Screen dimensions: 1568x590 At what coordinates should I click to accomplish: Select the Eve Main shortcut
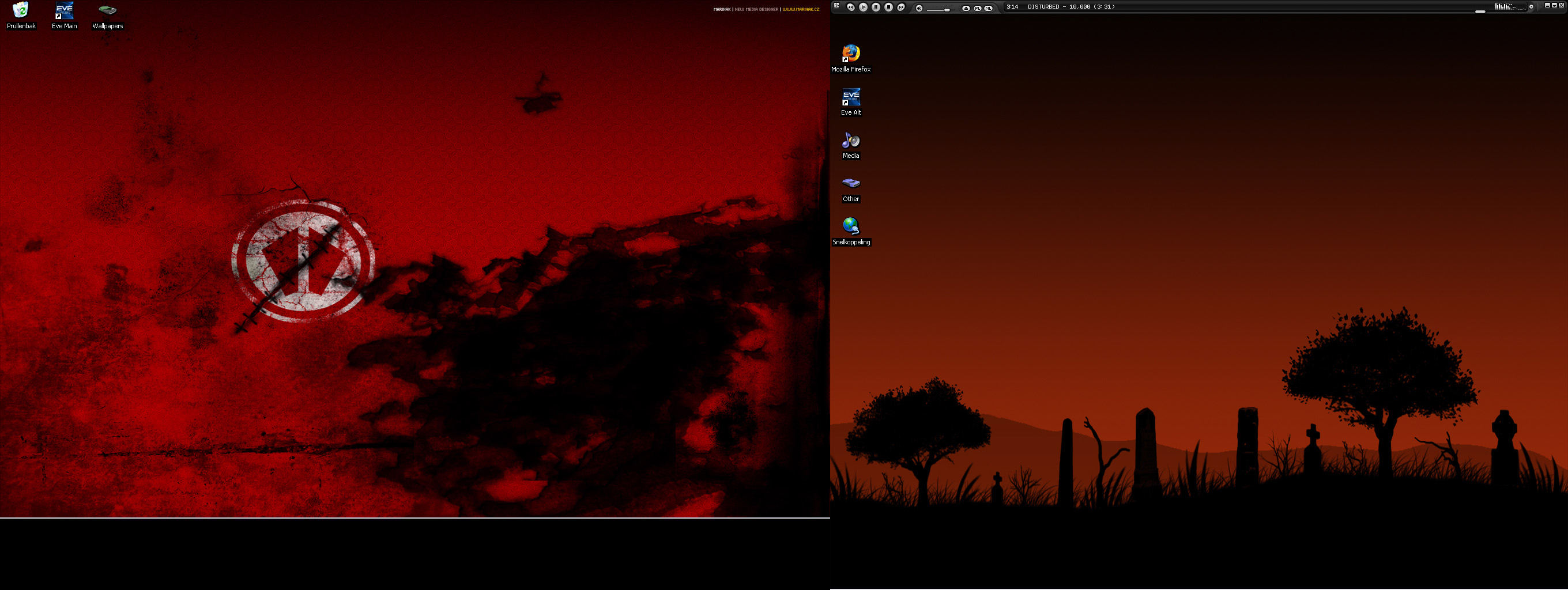(x=64, y=16)
